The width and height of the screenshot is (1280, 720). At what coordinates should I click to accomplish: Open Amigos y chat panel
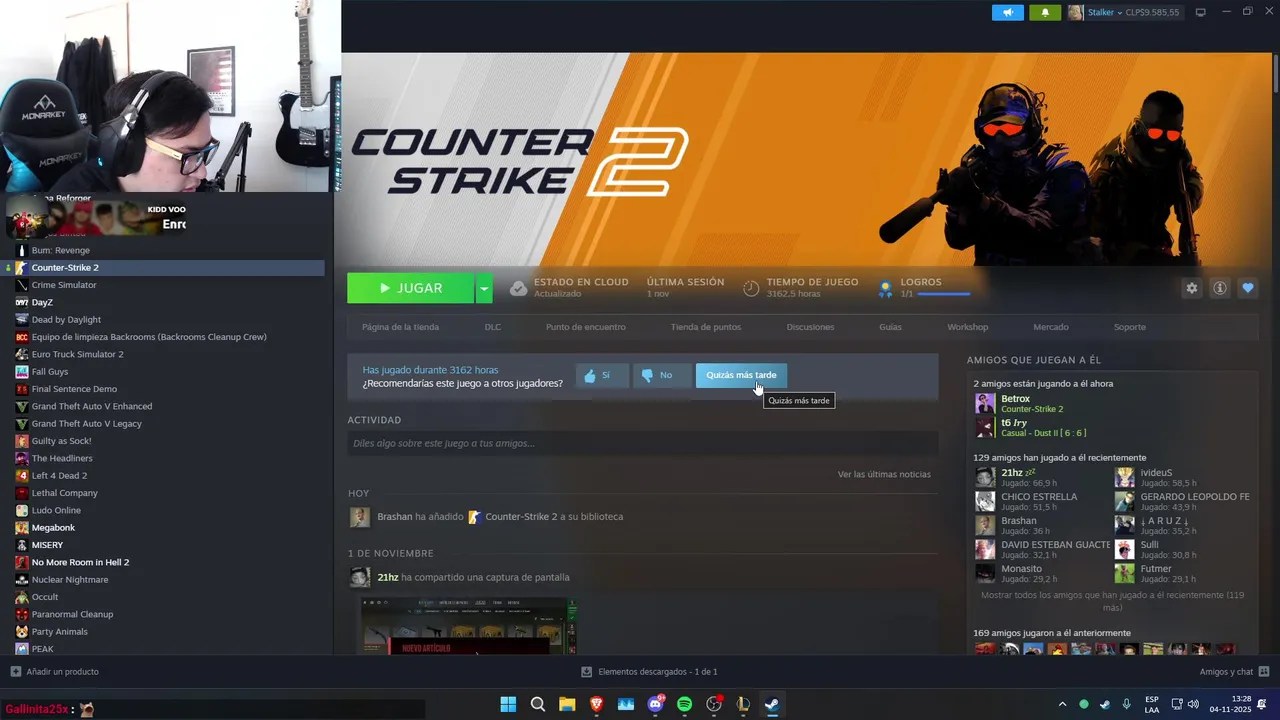[x=1234, y=672]
